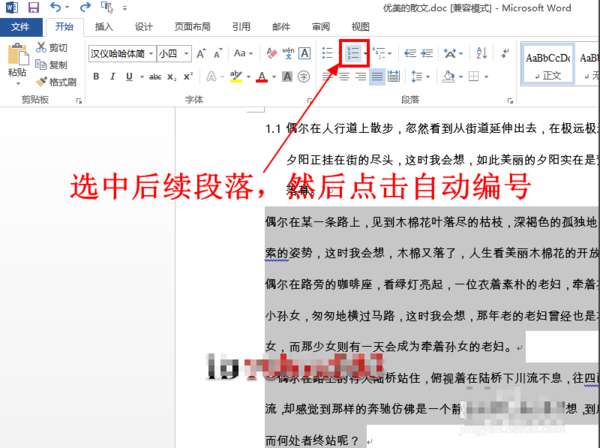The height and width of the screenshot is (448, 600).
Task: Switch to the Design (设计) tab
Action: (x=143, y=27)
